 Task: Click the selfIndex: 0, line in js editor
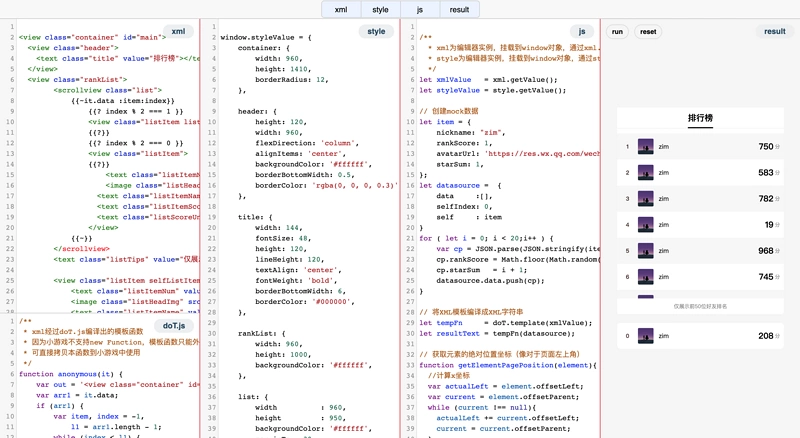464,207
